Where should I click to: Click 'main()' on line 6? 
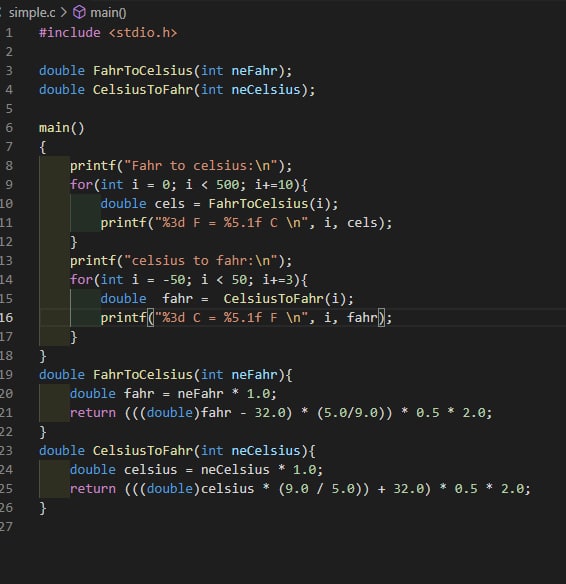click(x=62, y=128)
